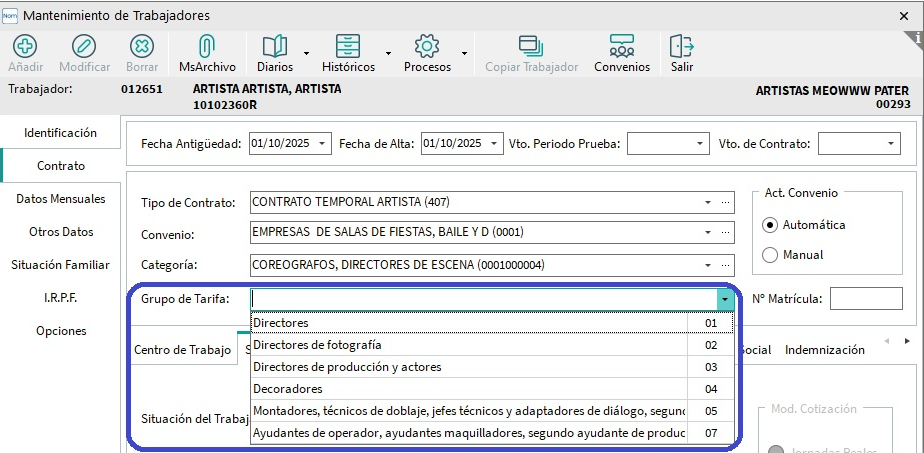Switch to the Identificación tab
Image resolution: width=924 pixels, height=453 pixels.
point(60,133)
